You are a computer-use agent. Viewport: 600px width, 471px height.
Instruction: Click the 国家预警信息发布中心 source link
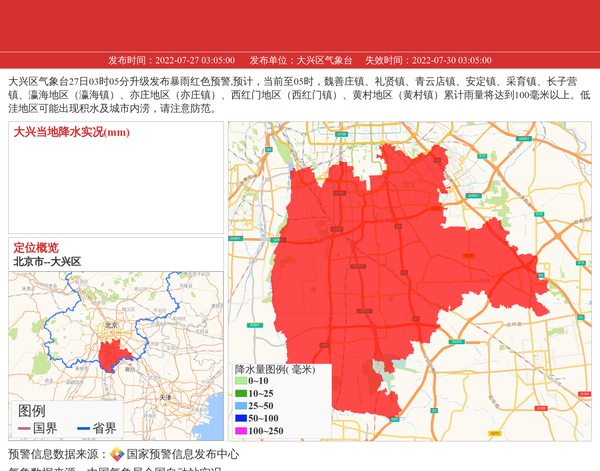[x=182, y=454]
